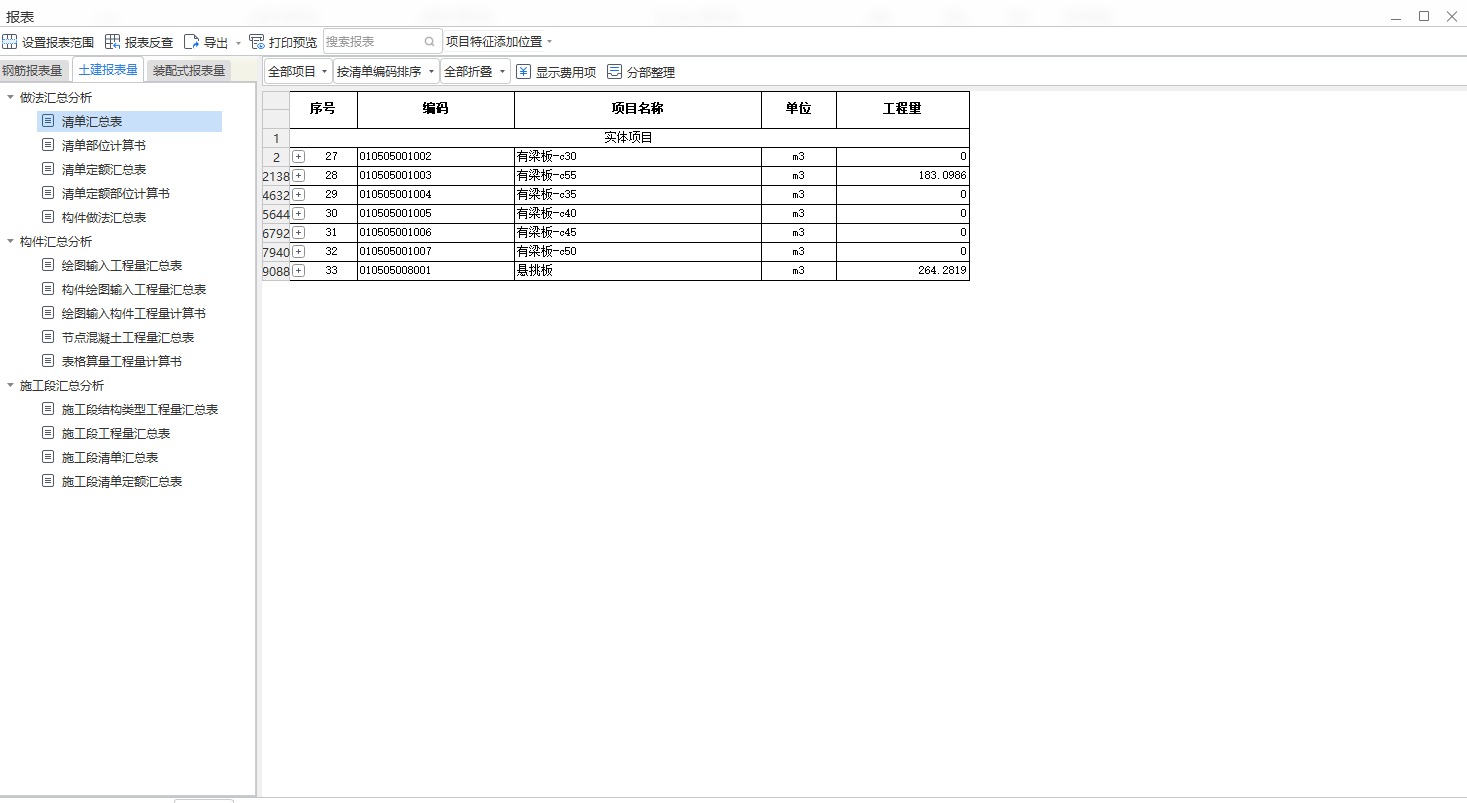Viewport: 1467px width, 803px height.
Task: Click the 实体项目 row
Action: point(629,138)
